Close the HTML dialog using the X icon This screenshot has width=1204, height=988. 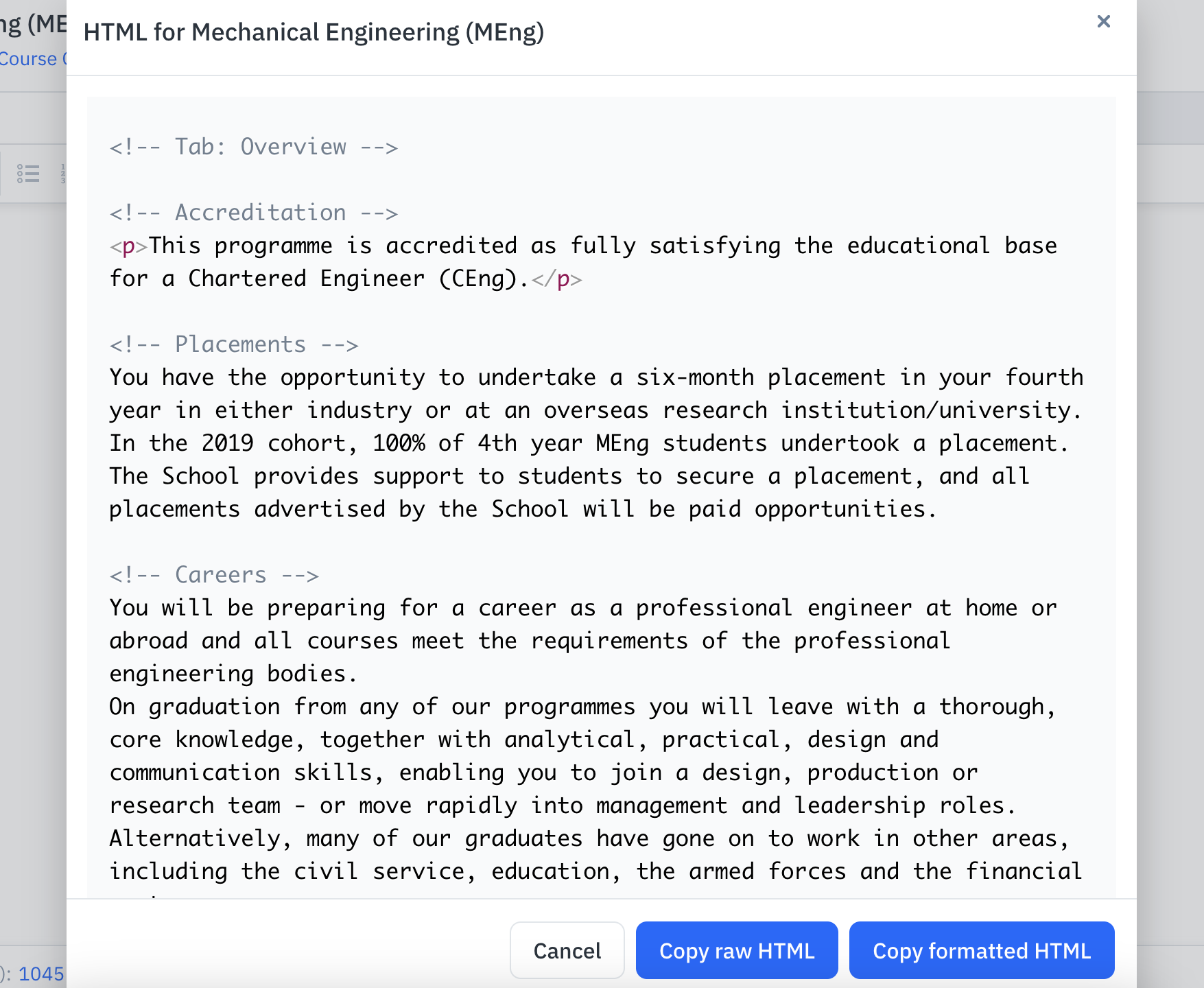point(1103,21)
